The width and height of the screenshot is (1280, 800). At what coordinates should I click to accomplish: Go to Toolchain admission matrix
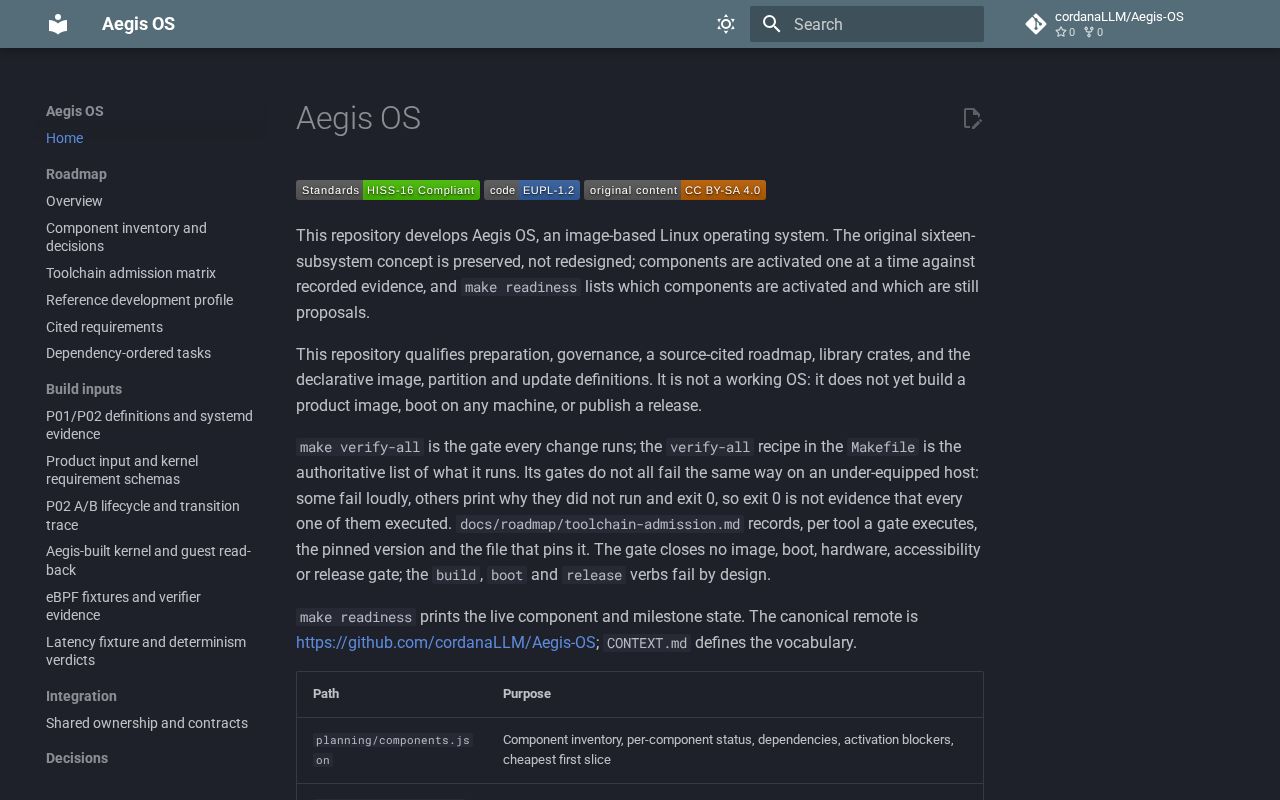point(131,273)
